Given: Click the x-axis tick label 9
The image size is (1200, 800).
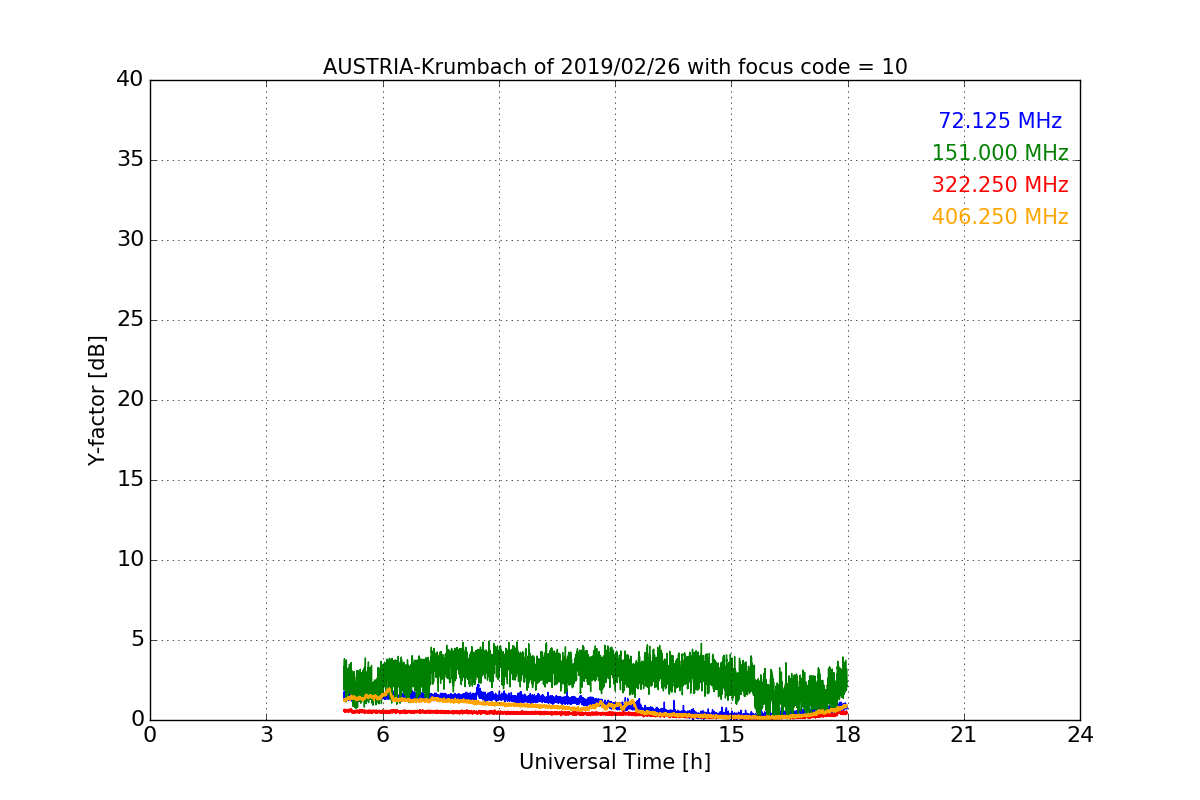Looking at the screenshot, I should click(499, 735).
